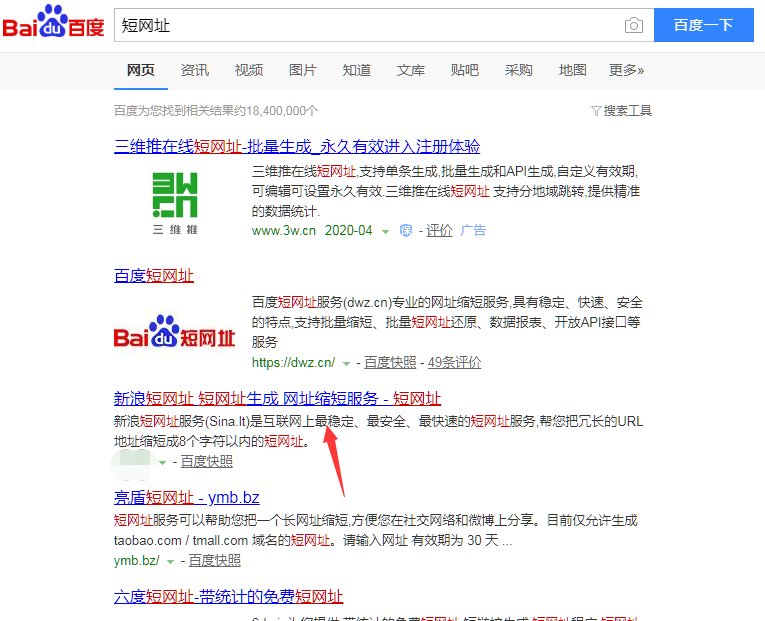Click the 广告 ad label
The width and height of the screenshot is (765, 621).
pyautogui.click(x=473, y=230)
